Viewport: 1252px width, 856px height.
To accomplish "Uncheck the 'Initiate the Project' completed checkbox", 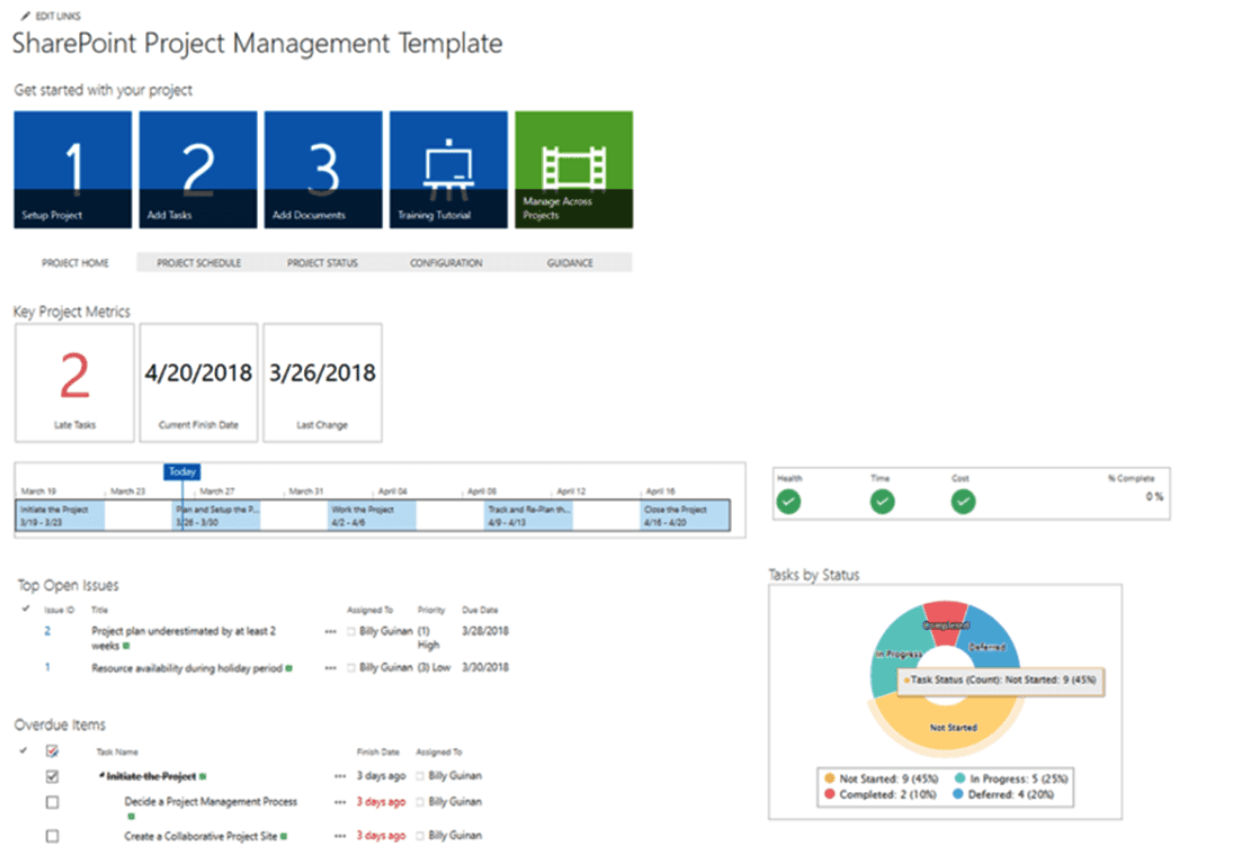I will [53, 776].
